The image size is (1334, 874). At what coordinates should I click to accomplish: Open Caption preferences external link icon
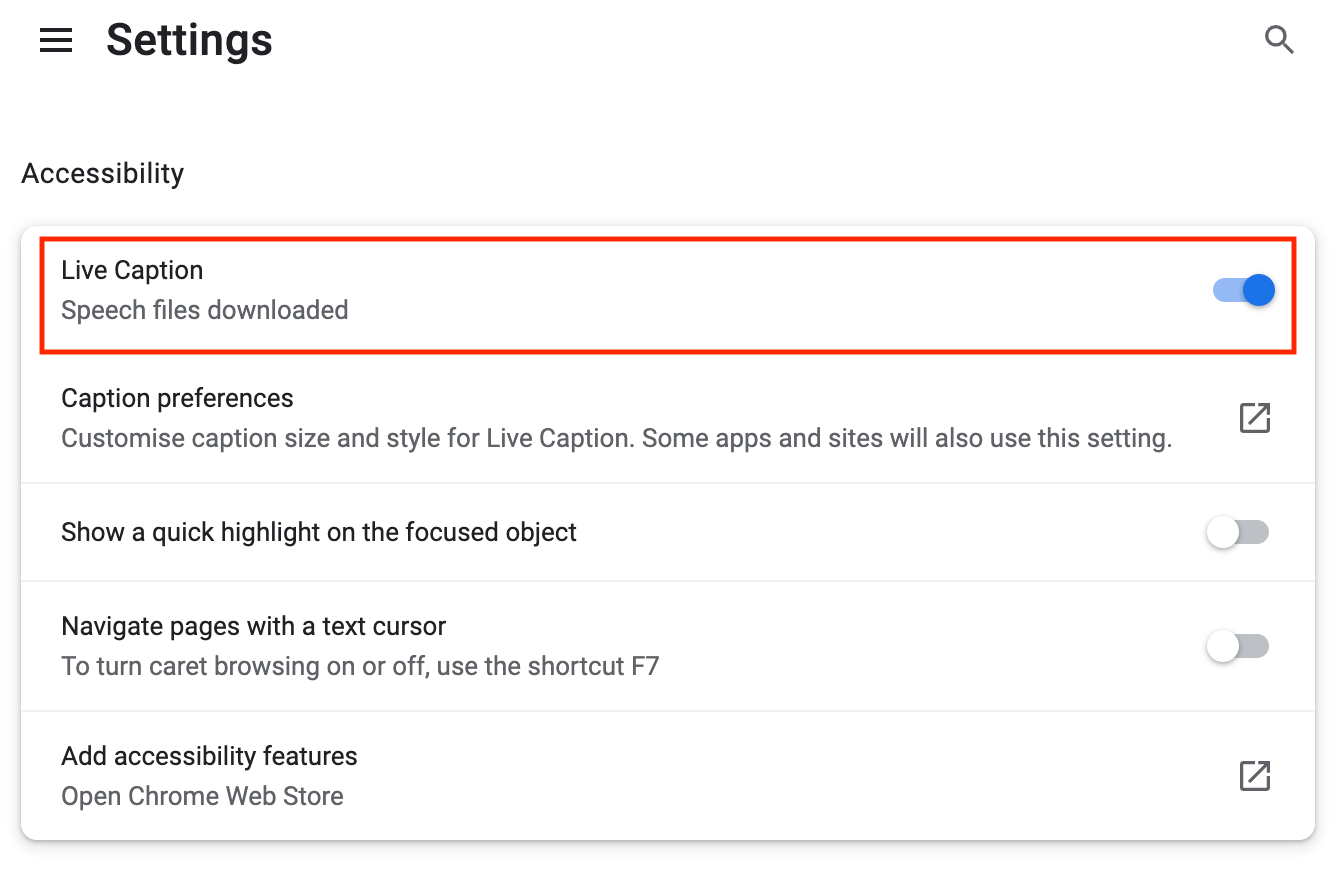coord(1254,418)
